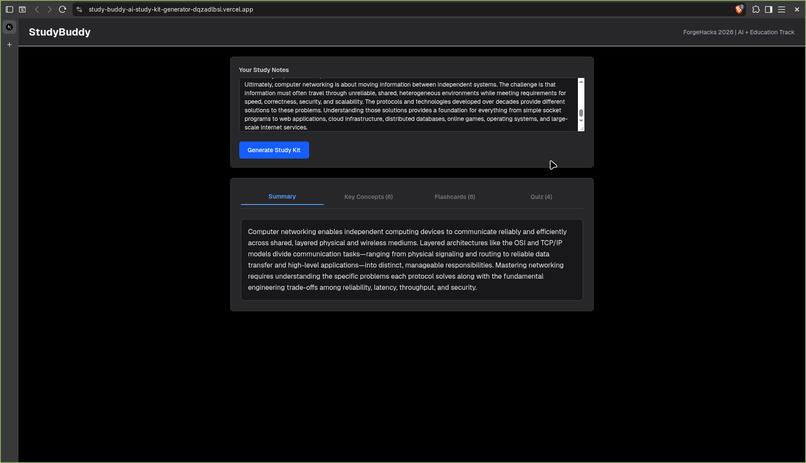Close the browser window with X
Image resolution: width=806 pixels, height=463 pixels.
pos(797,9)
